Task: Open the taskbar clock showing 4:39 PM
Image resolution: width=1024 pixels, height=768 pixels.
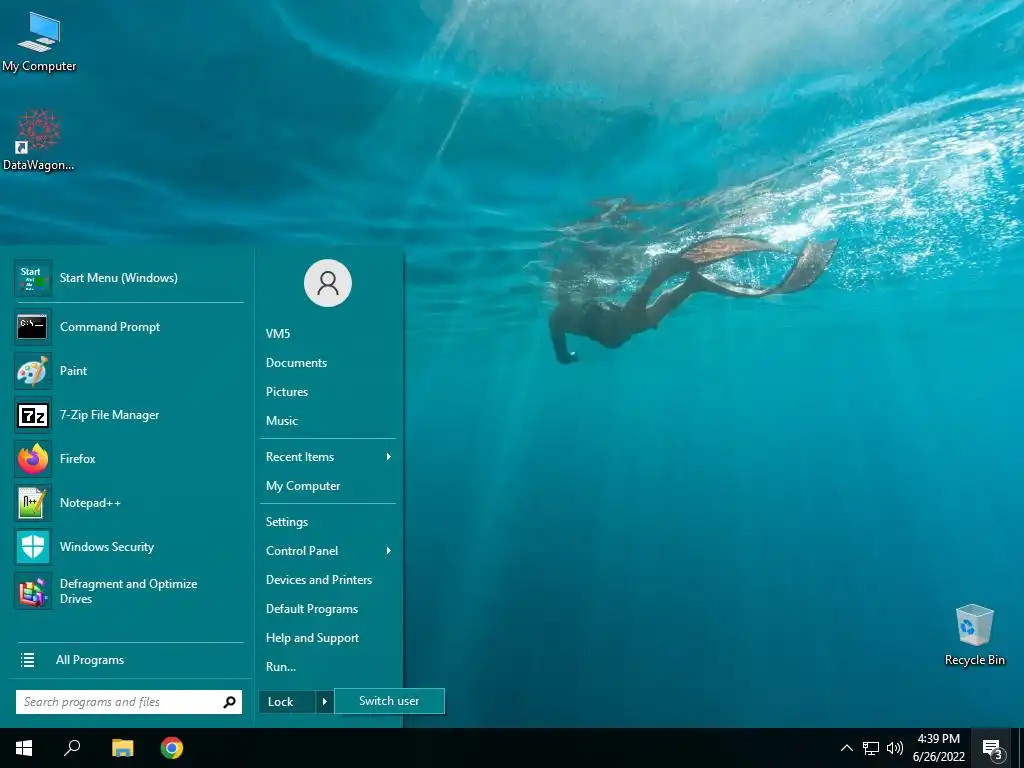Action: coord(938,748)
